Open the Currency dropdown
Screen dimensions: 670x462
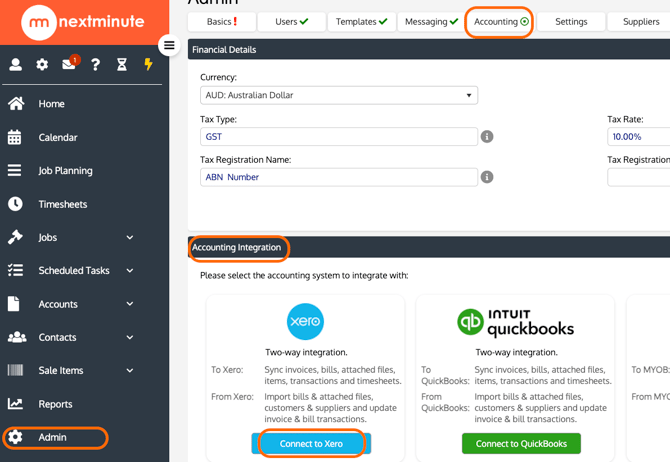(x=338, y=96)
